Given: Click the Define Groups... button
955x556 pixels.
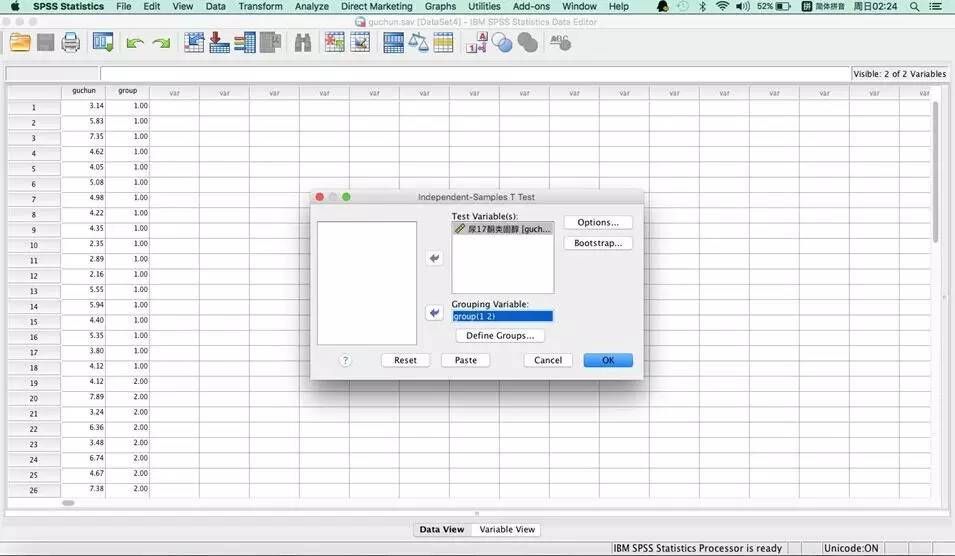Looking at the screenshot, I should pos(500,336).
